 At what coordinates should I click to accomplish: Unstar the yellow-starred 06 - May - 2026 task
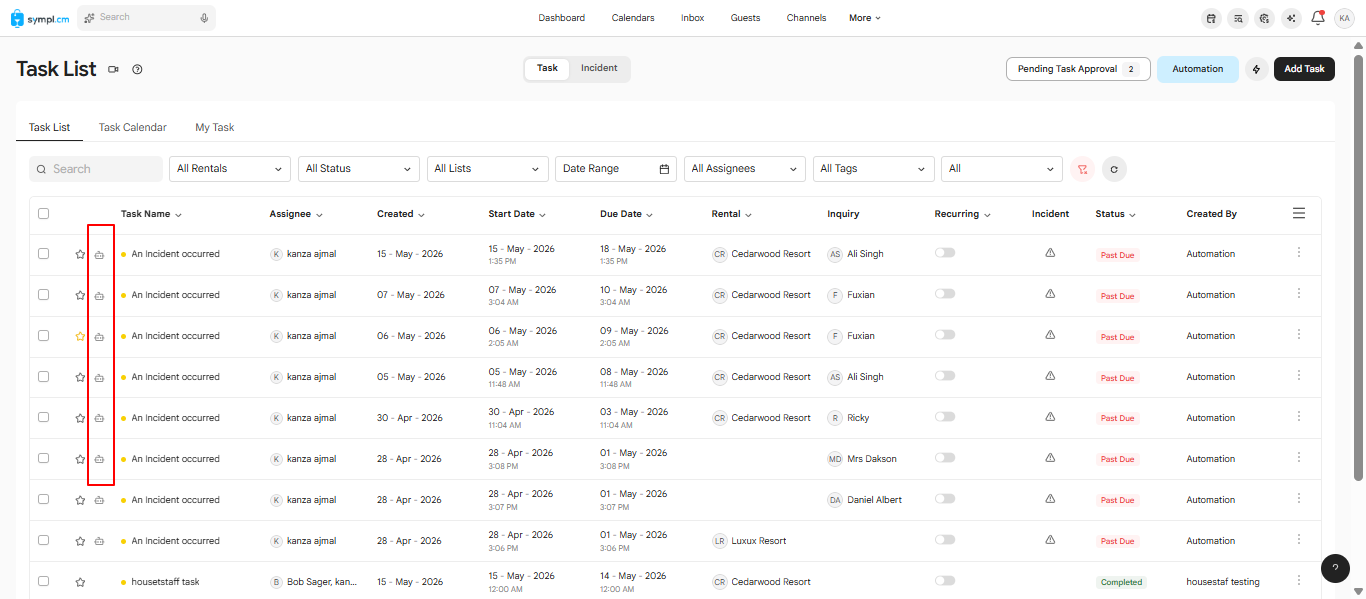coord(80,337)
